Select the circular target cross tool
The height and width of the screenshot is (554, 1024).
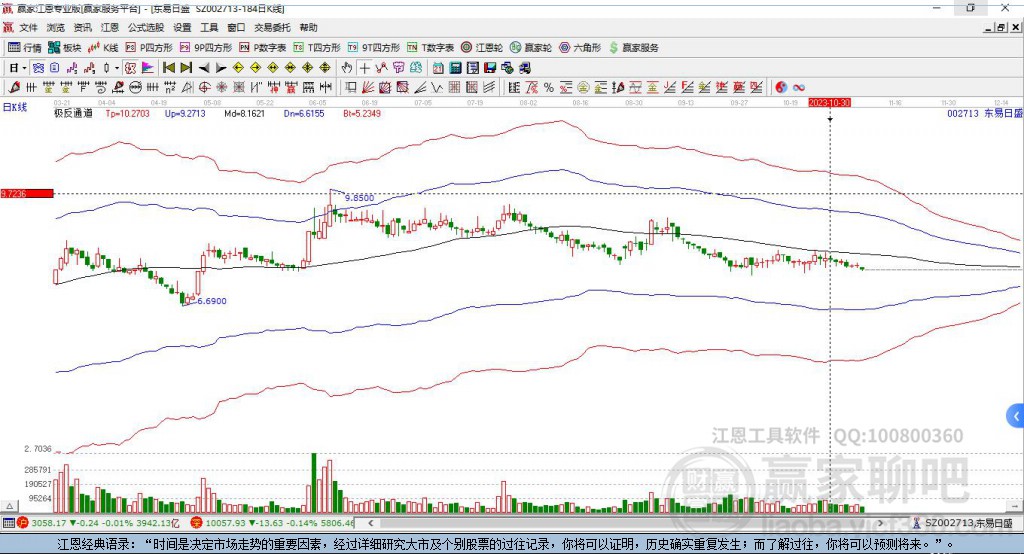(204, 88)
